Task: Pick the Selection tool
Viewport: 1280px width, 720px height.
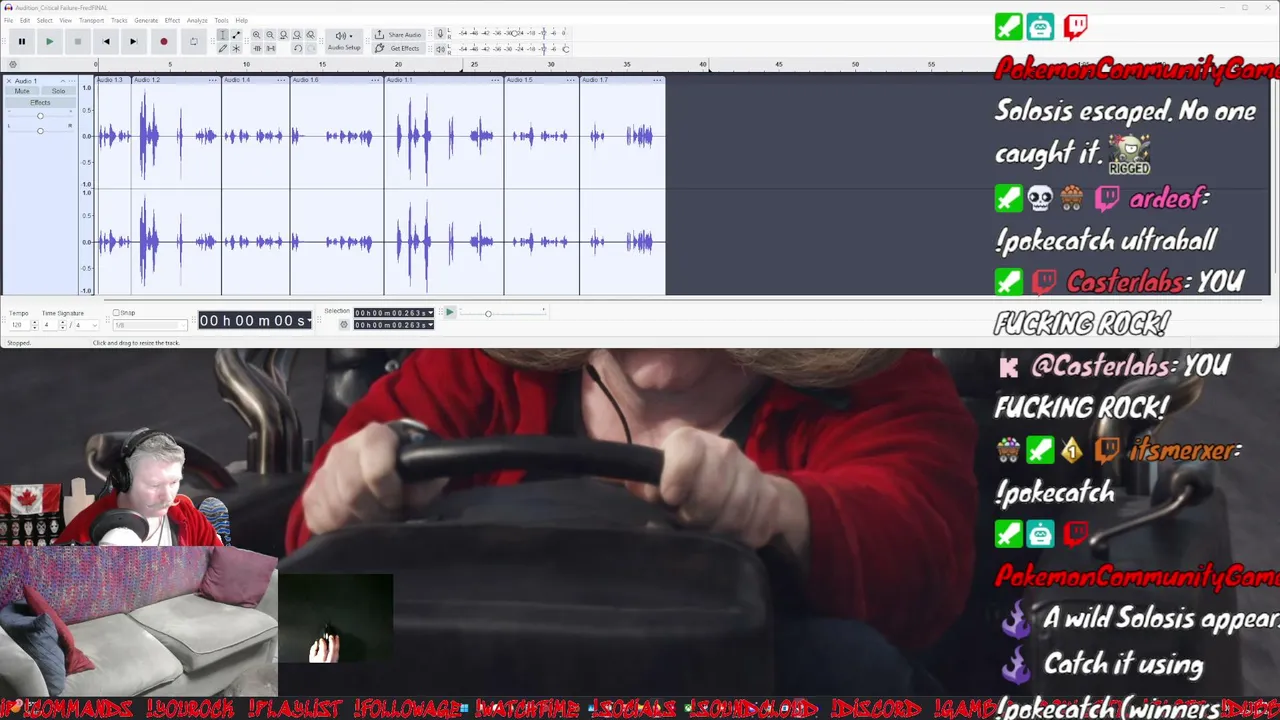Action: [x=223, y=35]
